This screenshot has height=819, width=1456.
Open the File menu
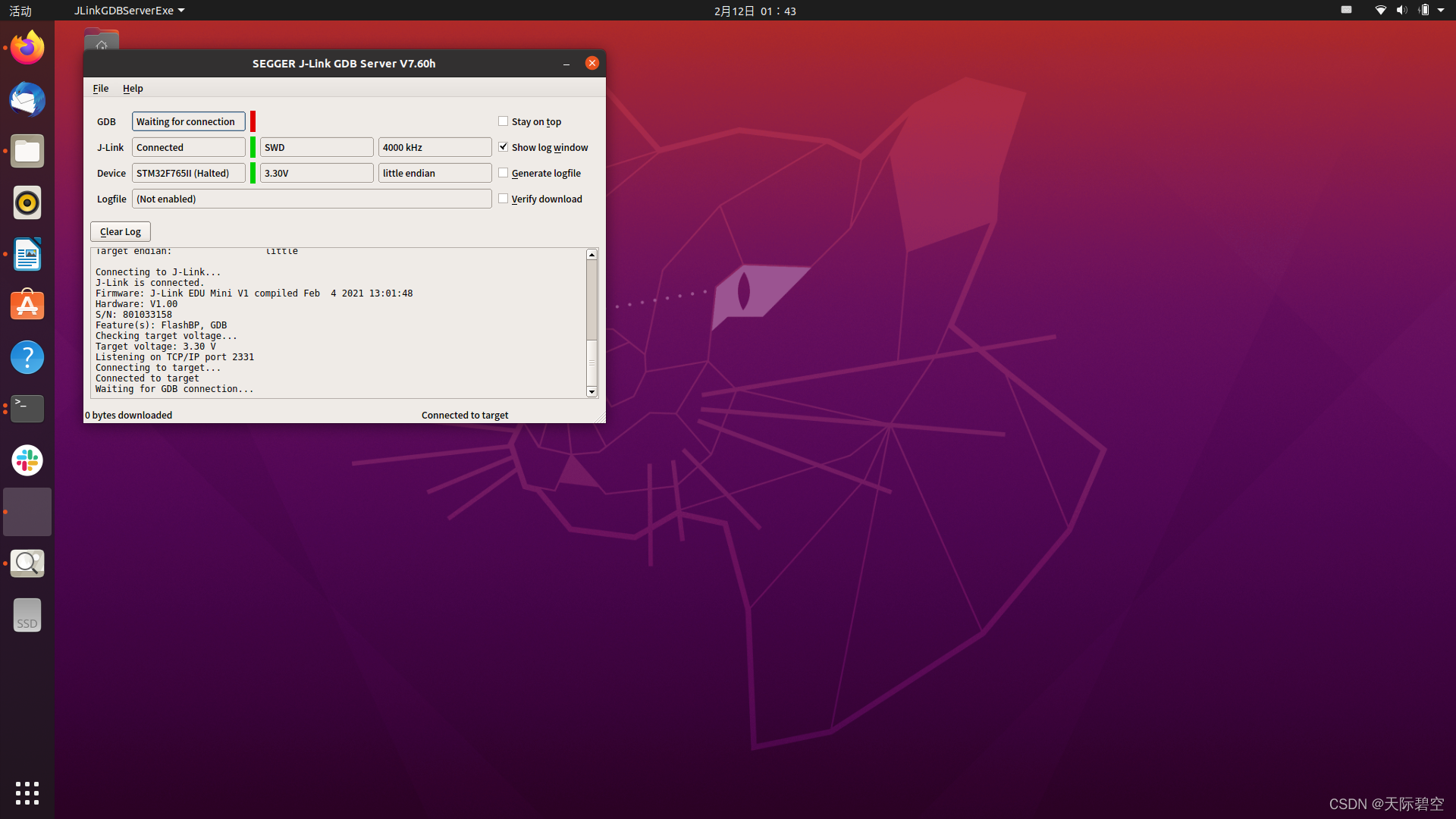click(x=100, y=89)
